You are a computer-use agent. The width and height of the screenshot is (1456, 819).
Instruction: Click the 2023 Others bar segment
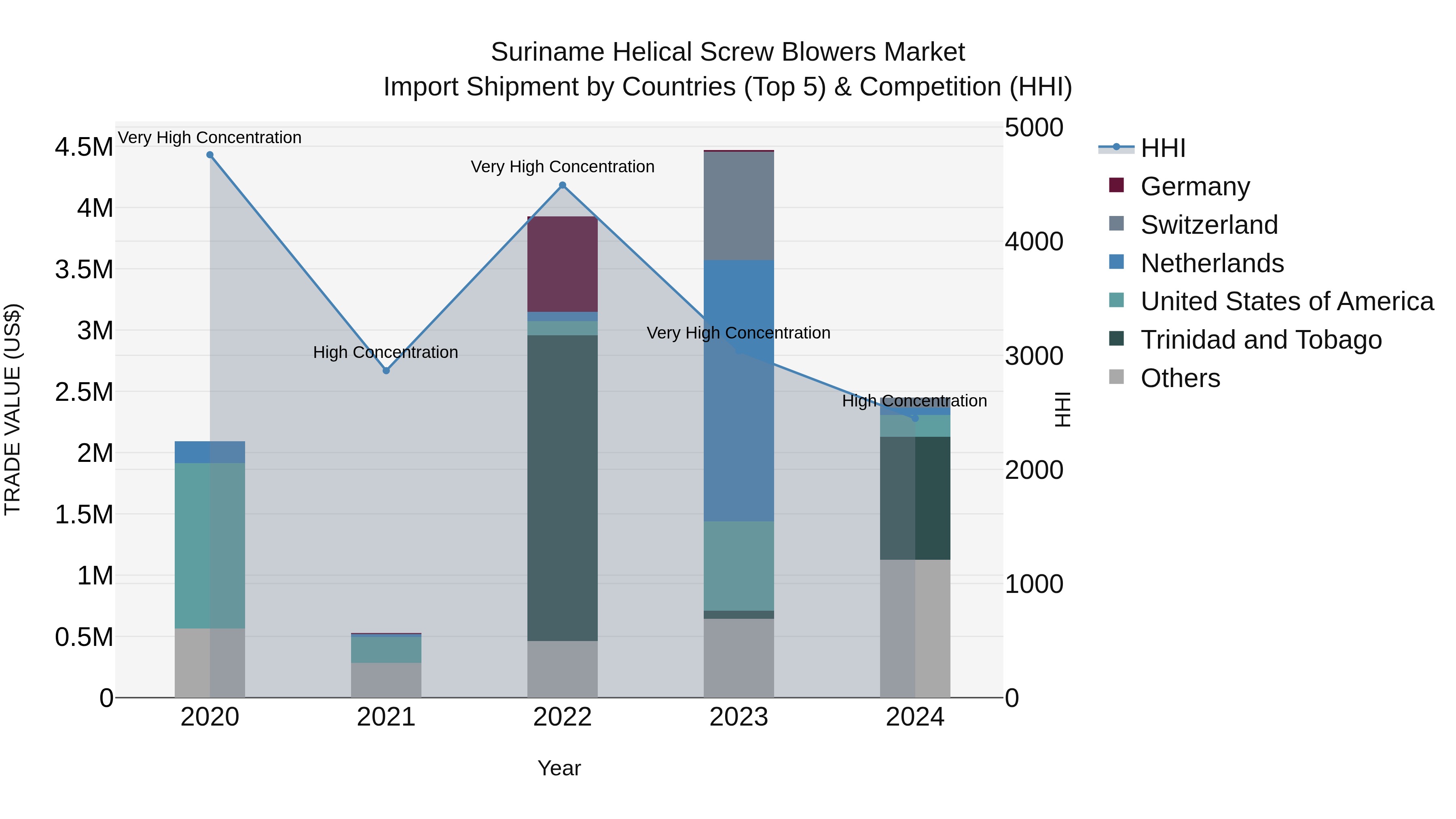739,658
